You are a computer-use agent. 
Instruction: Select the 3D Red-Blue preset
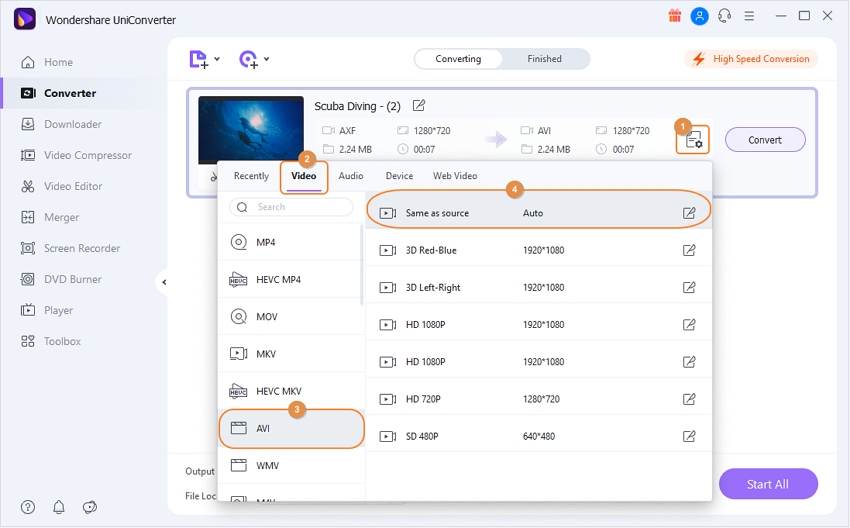(x=539, y=250)
